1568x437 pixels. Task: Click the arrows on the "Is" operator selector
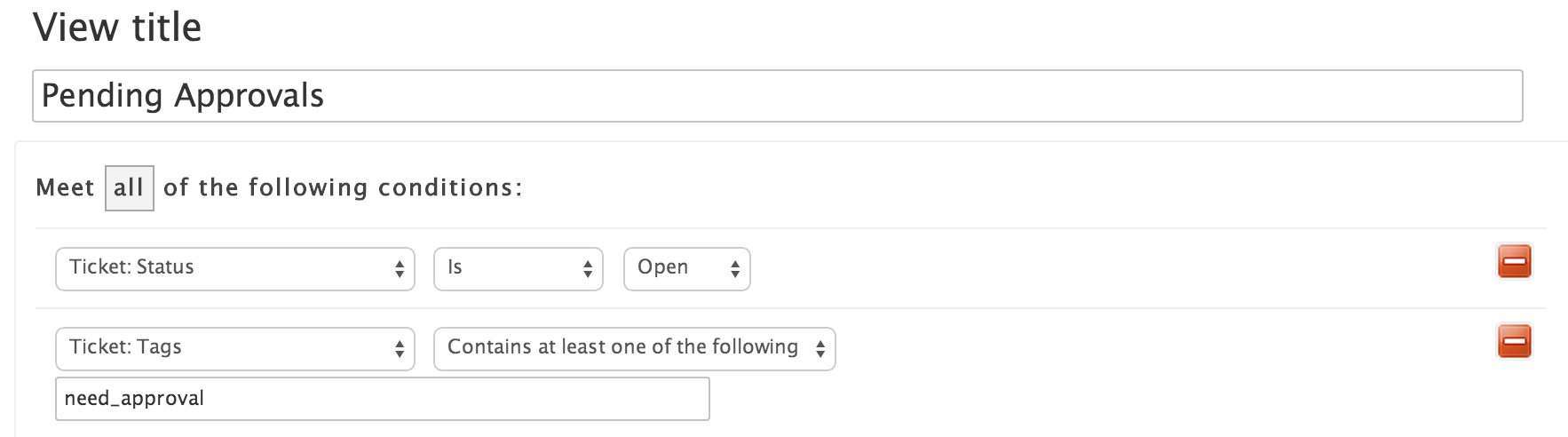(588, 269)
